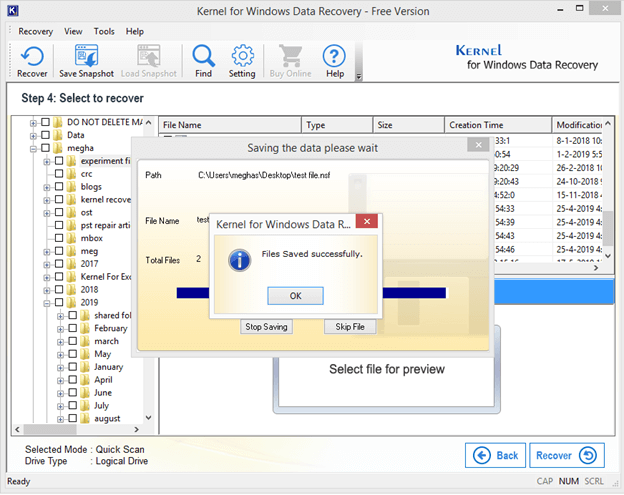
Task: Expand the Data tree node
Action: (33, 136)
